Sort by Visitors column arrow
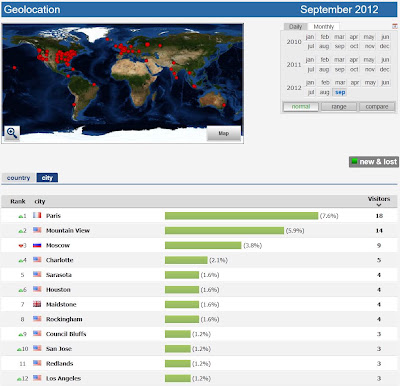The height and width of the screenshot is (386, 400). [x=379, y=205]
